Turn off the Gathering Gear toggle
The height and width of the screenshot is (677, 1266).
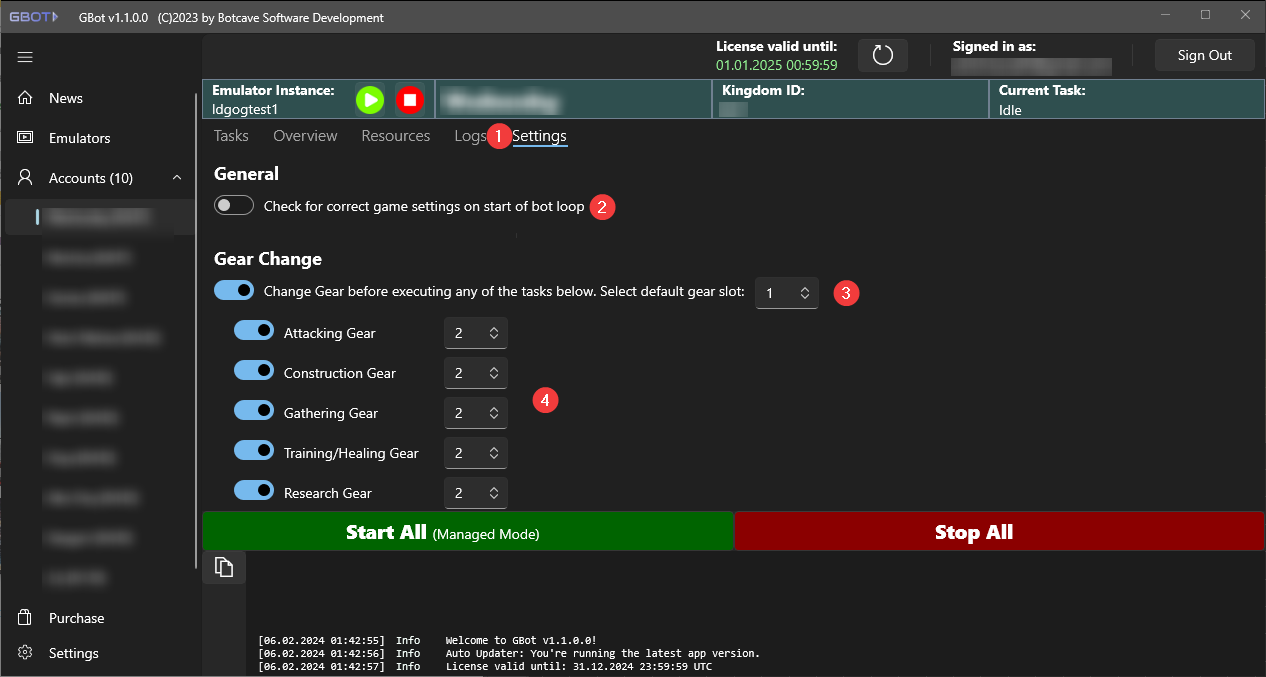coord(254,411)
